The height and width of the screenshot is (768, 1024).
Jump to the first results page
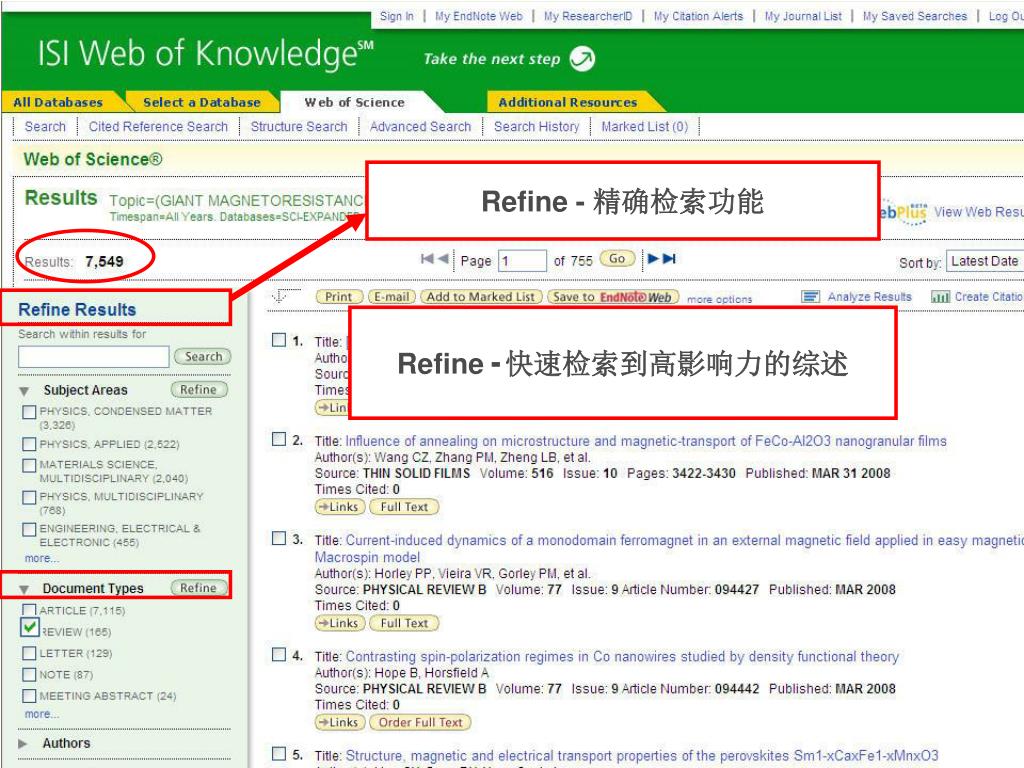pos(427,259)
